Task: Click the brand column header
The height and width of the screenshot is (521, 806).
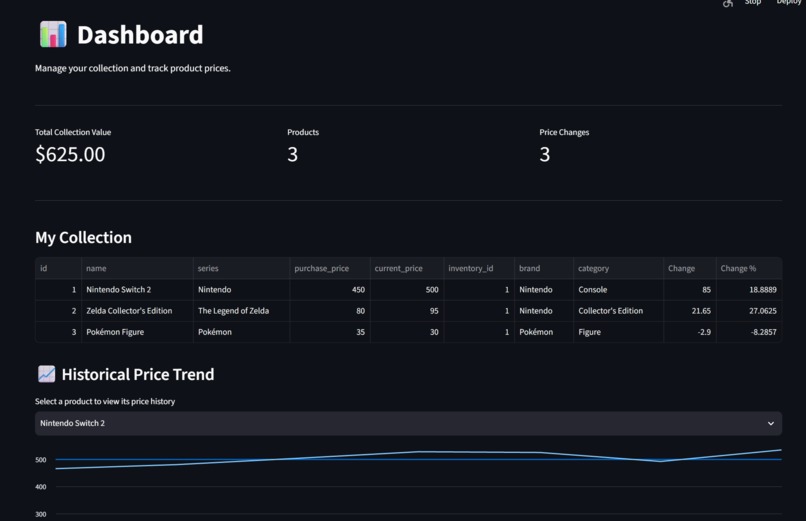Action: click(x=543, y=268)
